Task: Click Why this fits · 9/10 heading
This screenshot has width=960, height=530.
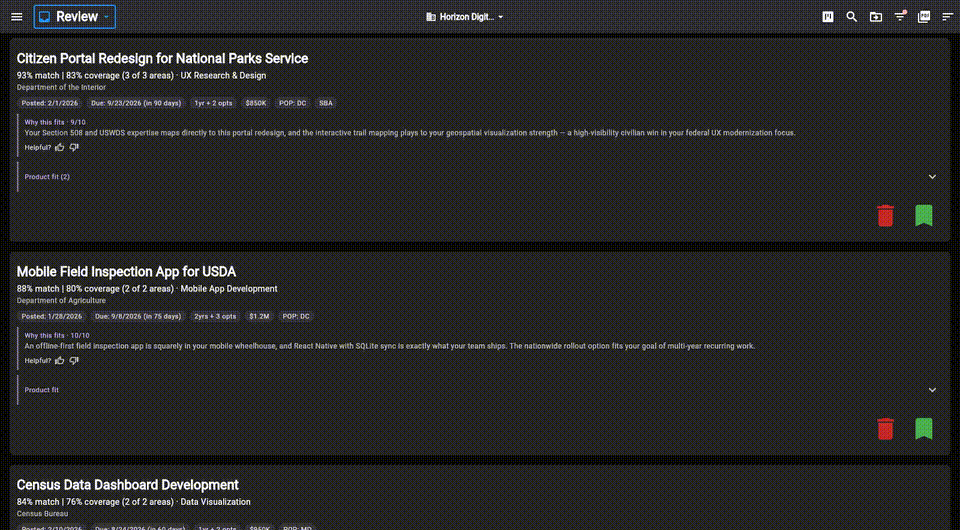Action: (54, 122)
